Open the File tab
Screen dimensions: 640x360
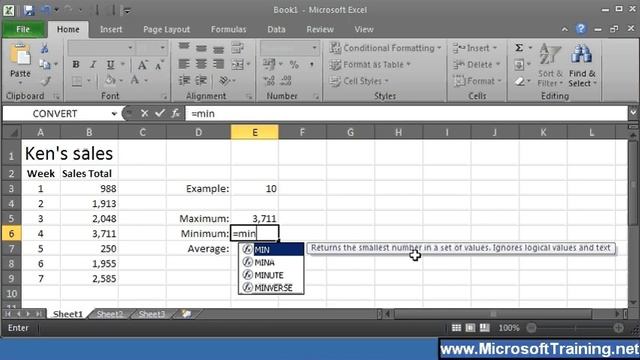pos(23,29)
